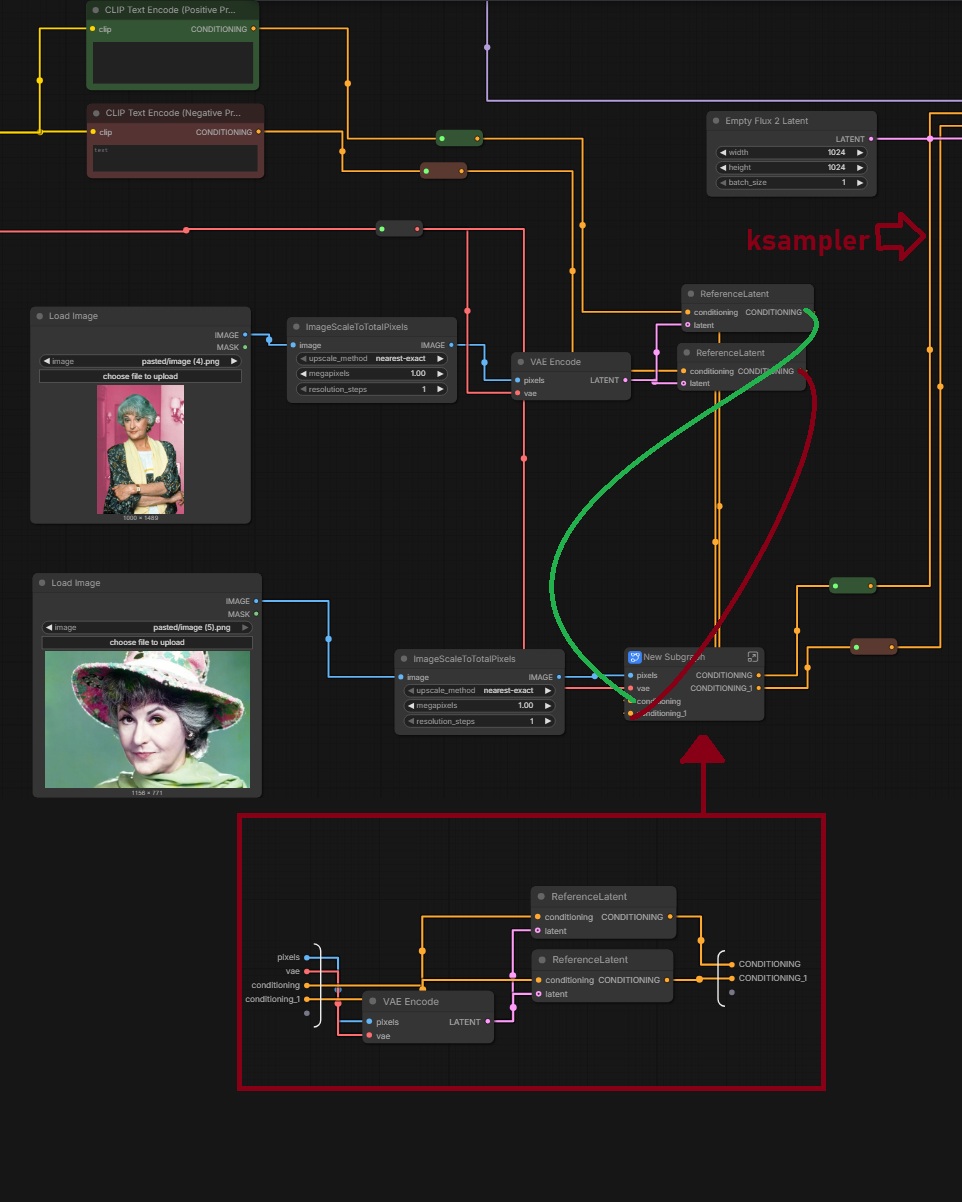This screenshot has height=1202, width=962.
Task: Select previous image before pasted/image (4).png
Action: coord(47,361)
